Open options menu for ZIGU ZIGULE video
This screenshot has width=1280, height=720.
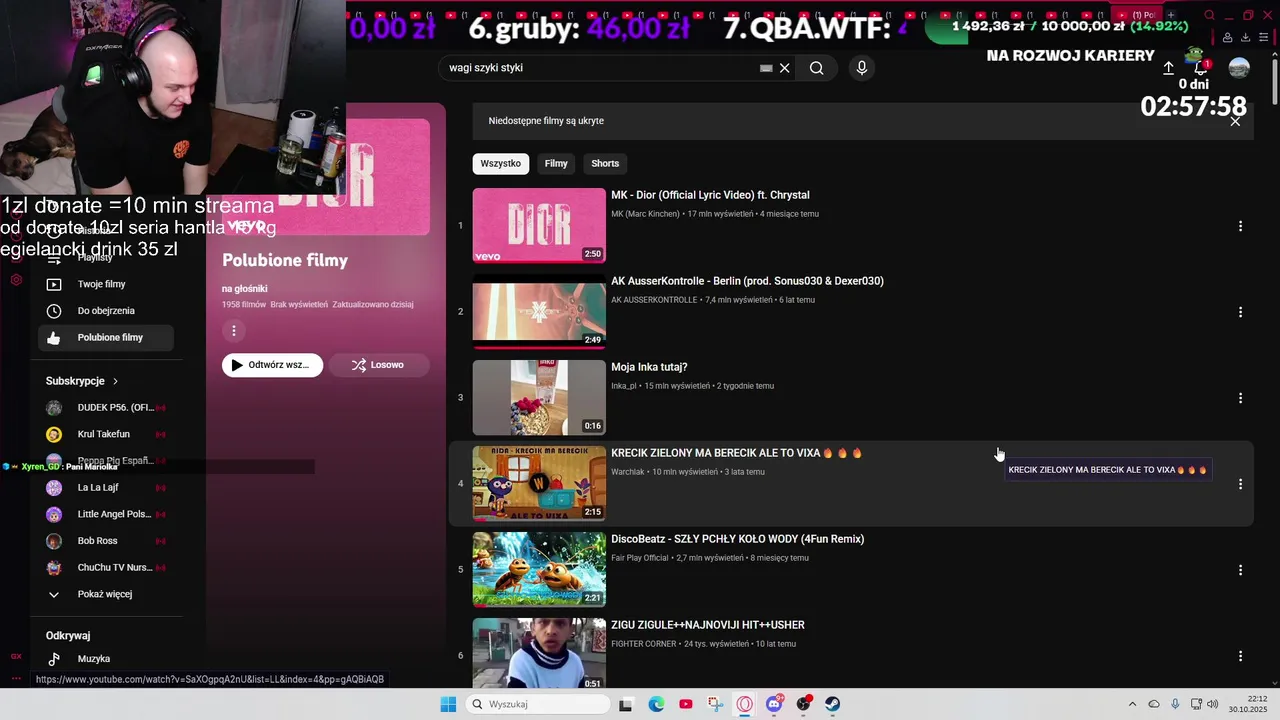point(1240,656)
